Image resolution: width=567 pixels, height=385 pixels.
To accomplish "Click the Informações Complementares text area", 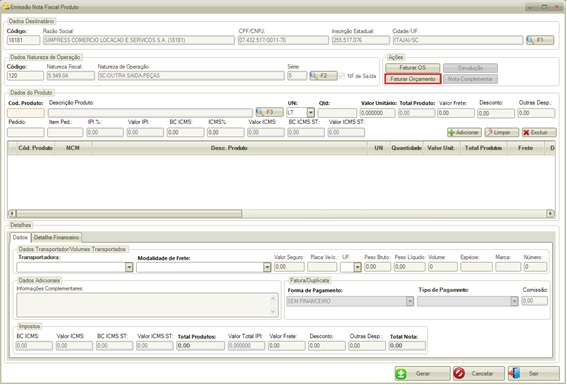I will coord(147,305).
